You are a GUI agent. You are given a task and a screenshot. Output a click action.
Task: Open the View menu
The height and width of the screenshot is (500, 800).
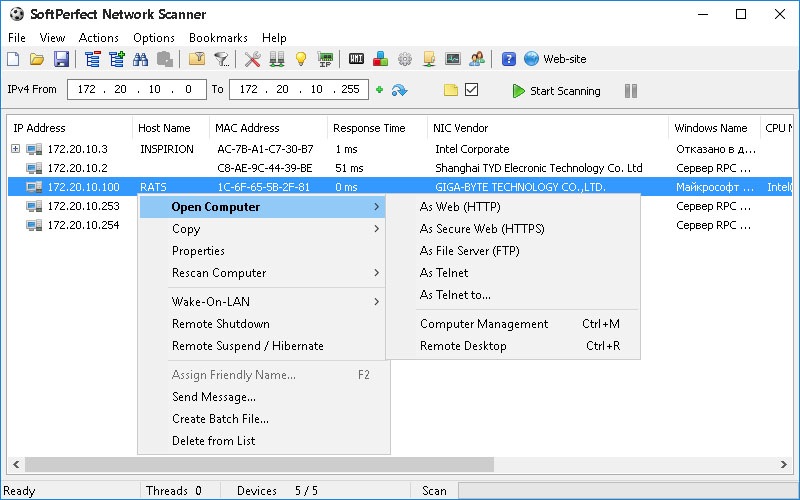52,38
